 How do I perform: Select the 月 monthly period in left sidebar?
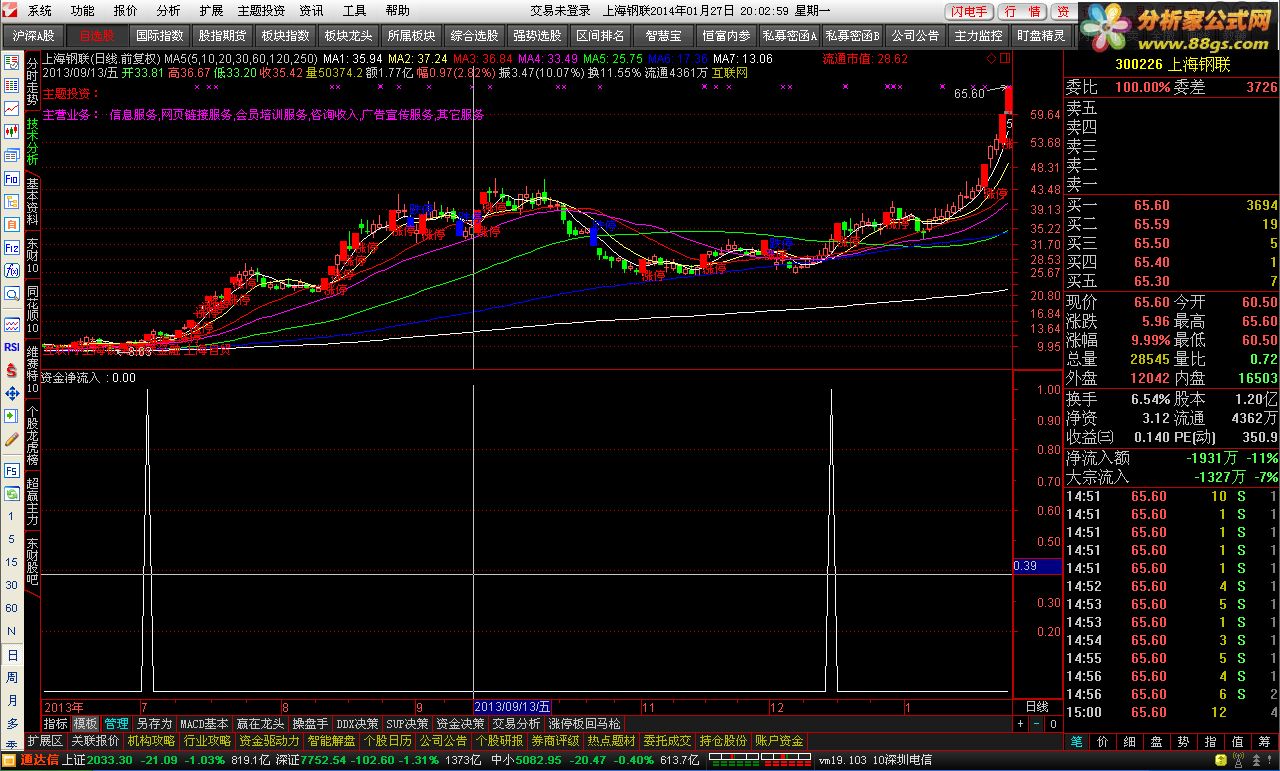coord(12,701)
